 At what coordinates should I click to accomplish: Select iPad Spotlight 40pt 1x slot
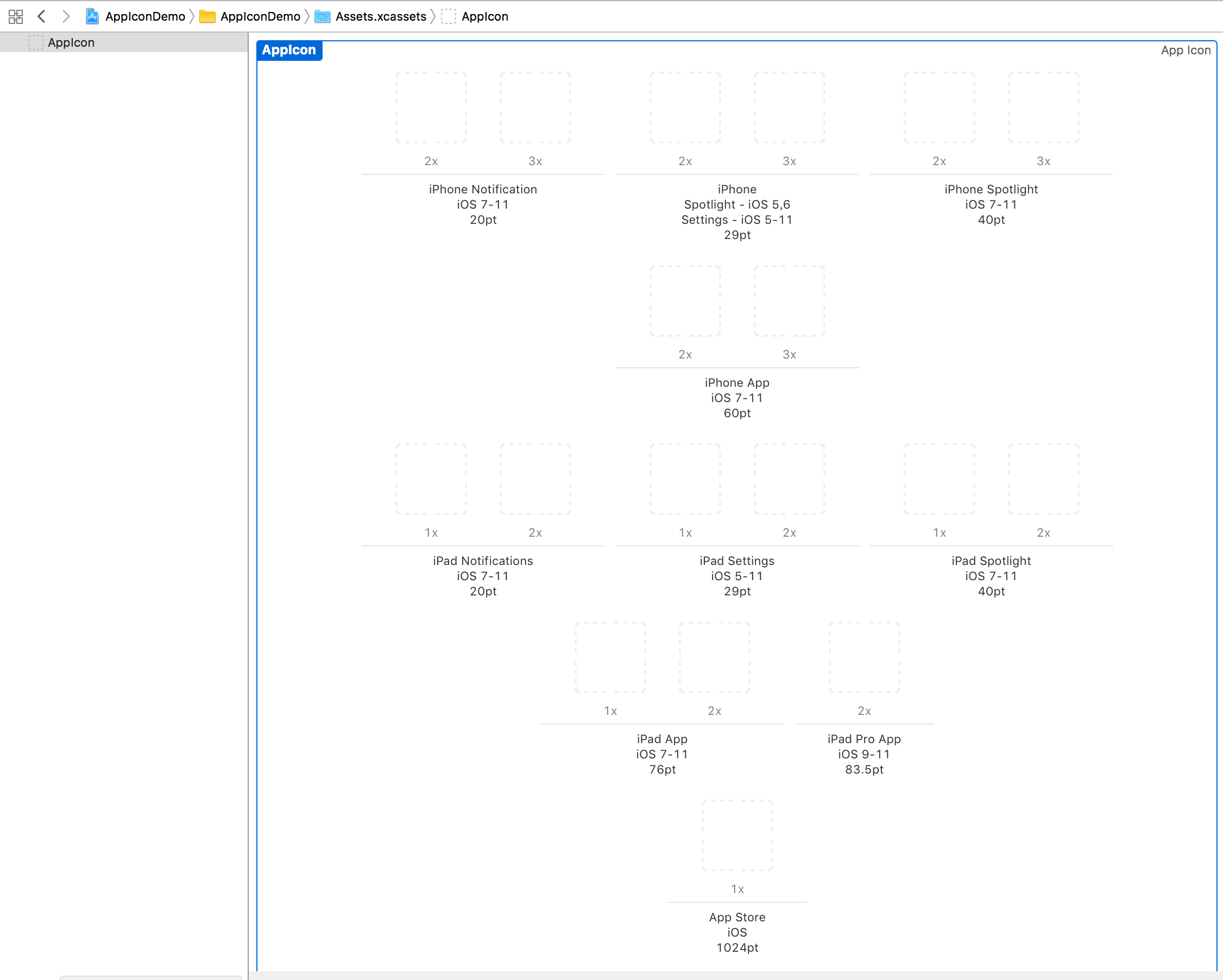(x=940, y=479)
